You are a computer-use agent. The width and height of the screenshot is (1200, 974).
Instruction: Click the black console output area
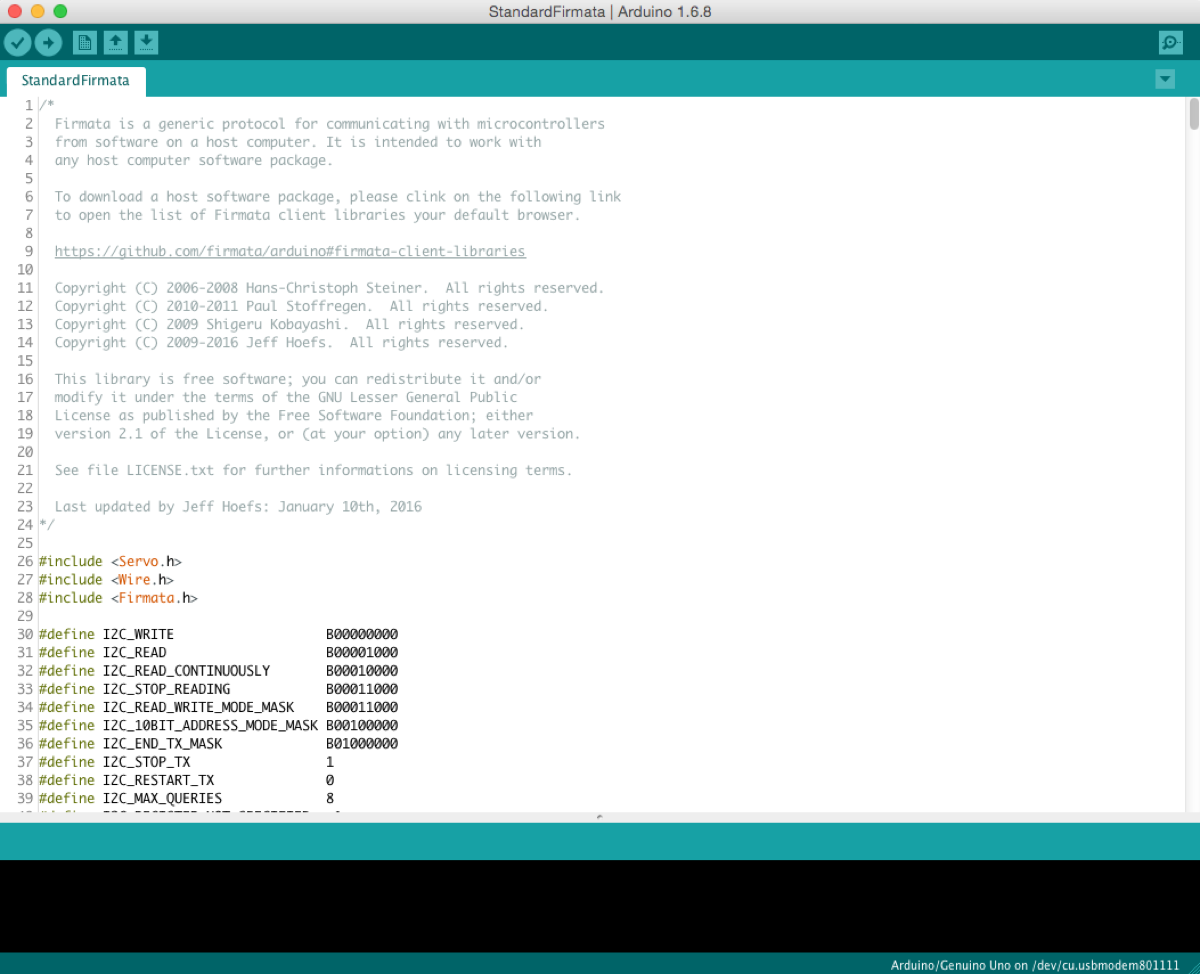click(600, 906)
